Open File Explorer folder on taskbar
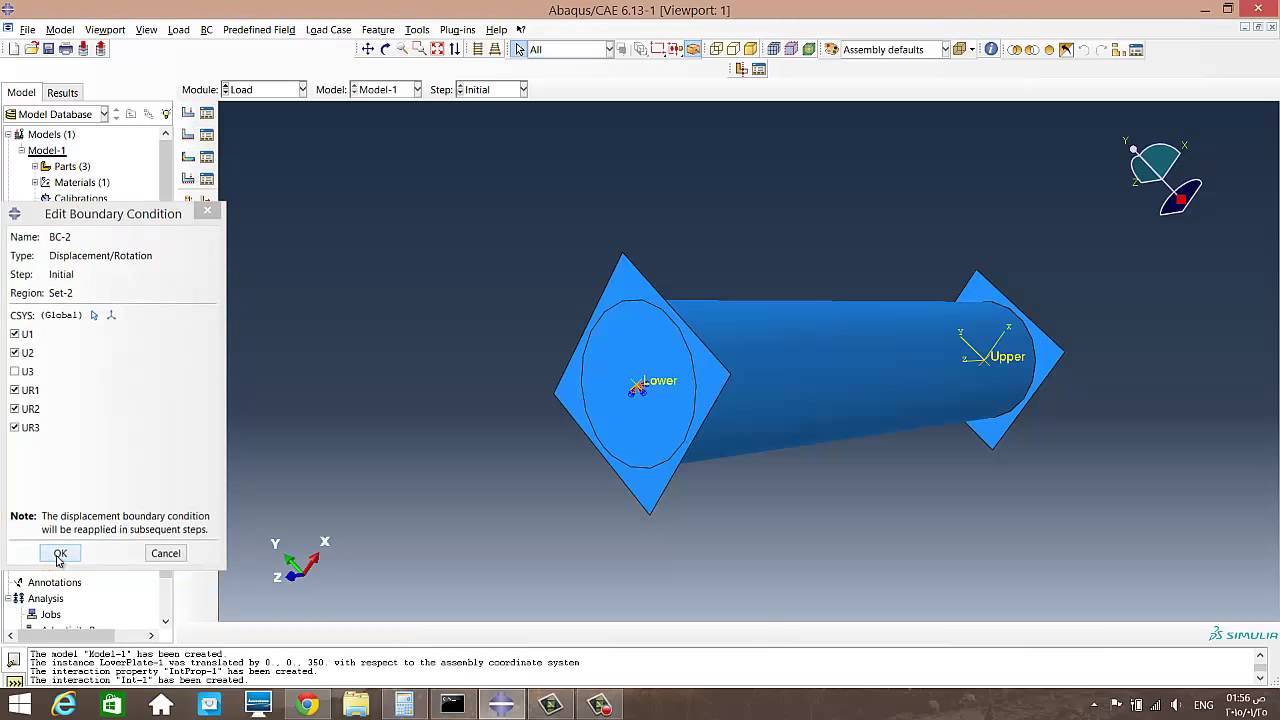 click(356, 705)
